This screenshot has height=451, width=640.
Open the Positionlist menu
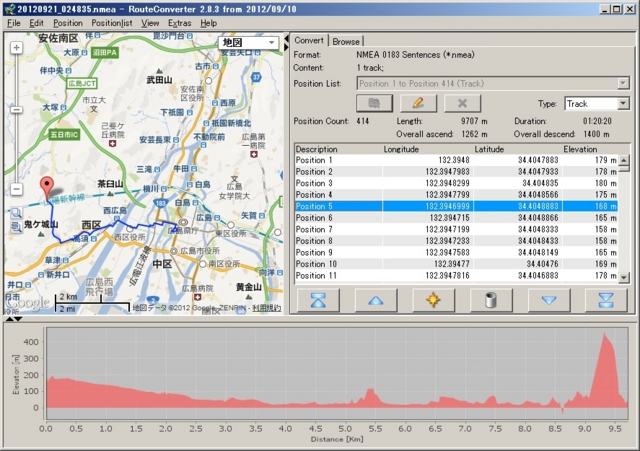tap(111, 23)
